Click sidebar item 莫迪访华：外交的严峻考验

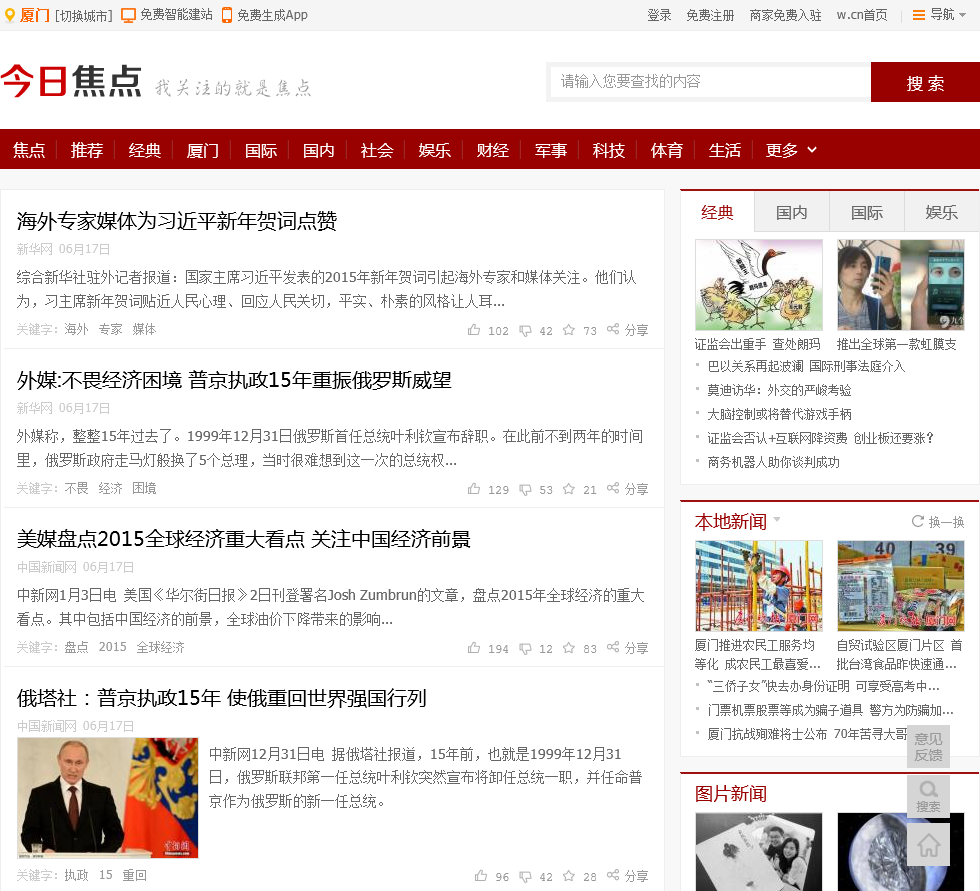(779, 391)
